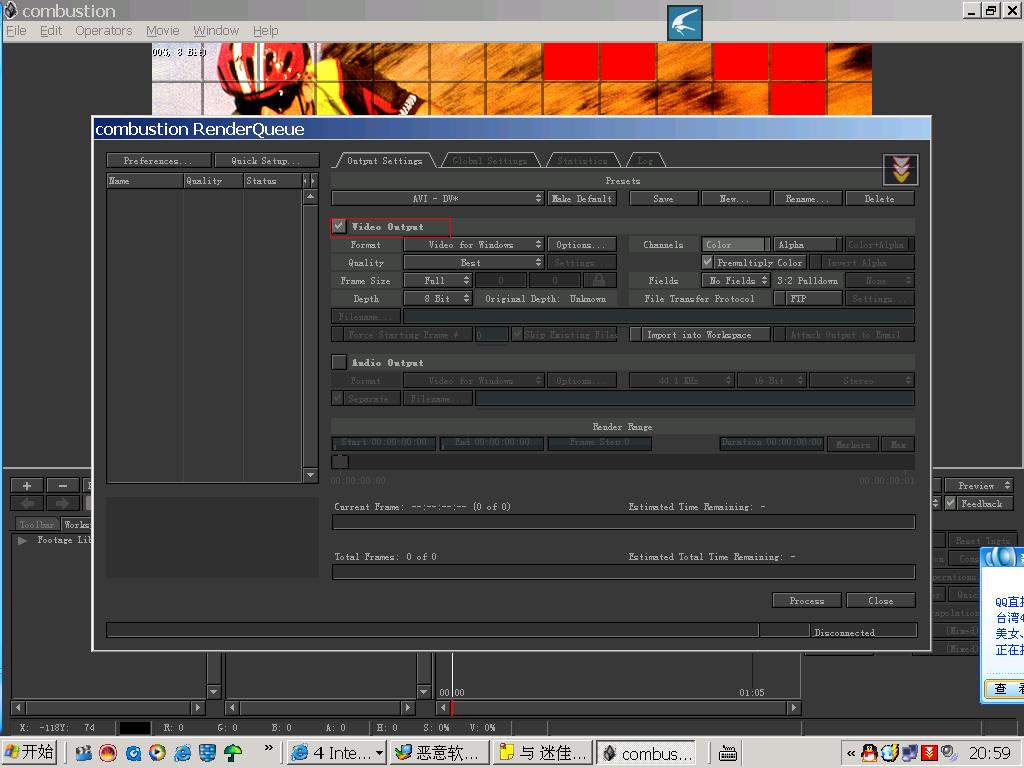Screen dimensions: 1024x768
Task: Click the Status column header in queue list
Action: [272, 180]
